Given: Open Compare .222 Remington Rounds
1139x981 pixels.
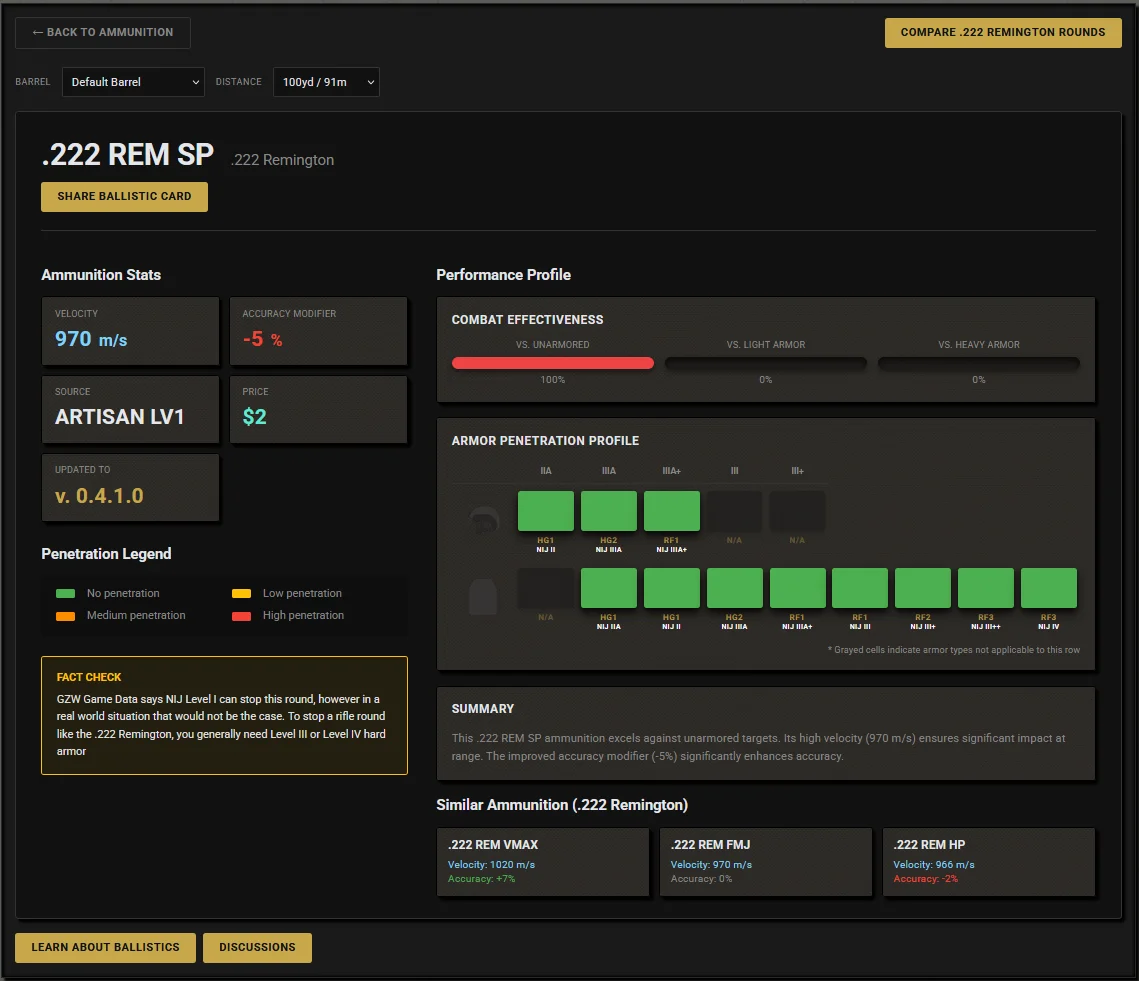Looking at the screenshot, I should (1002, 33).
